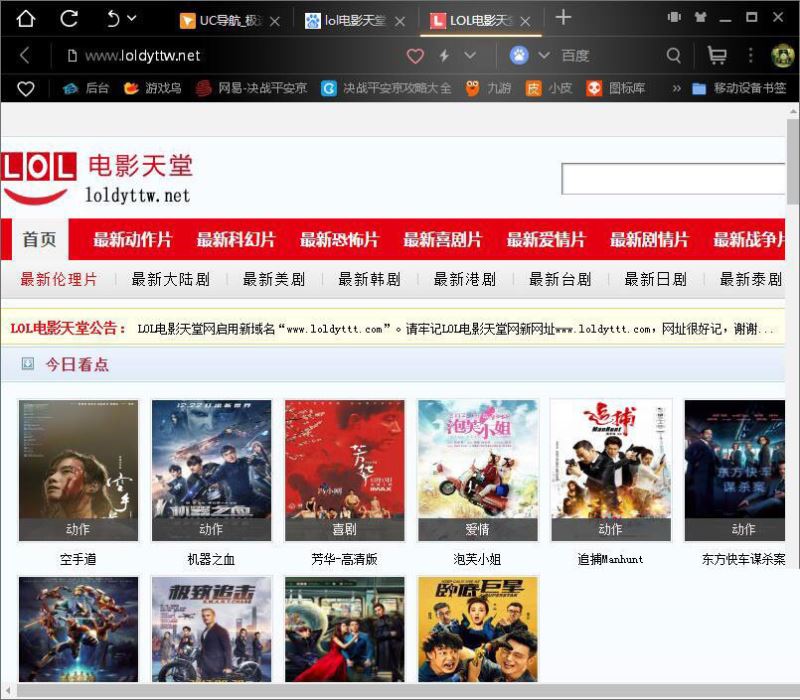Click the back navigation arrow
This screenshot has height=700, width=800.
(24, 55)
